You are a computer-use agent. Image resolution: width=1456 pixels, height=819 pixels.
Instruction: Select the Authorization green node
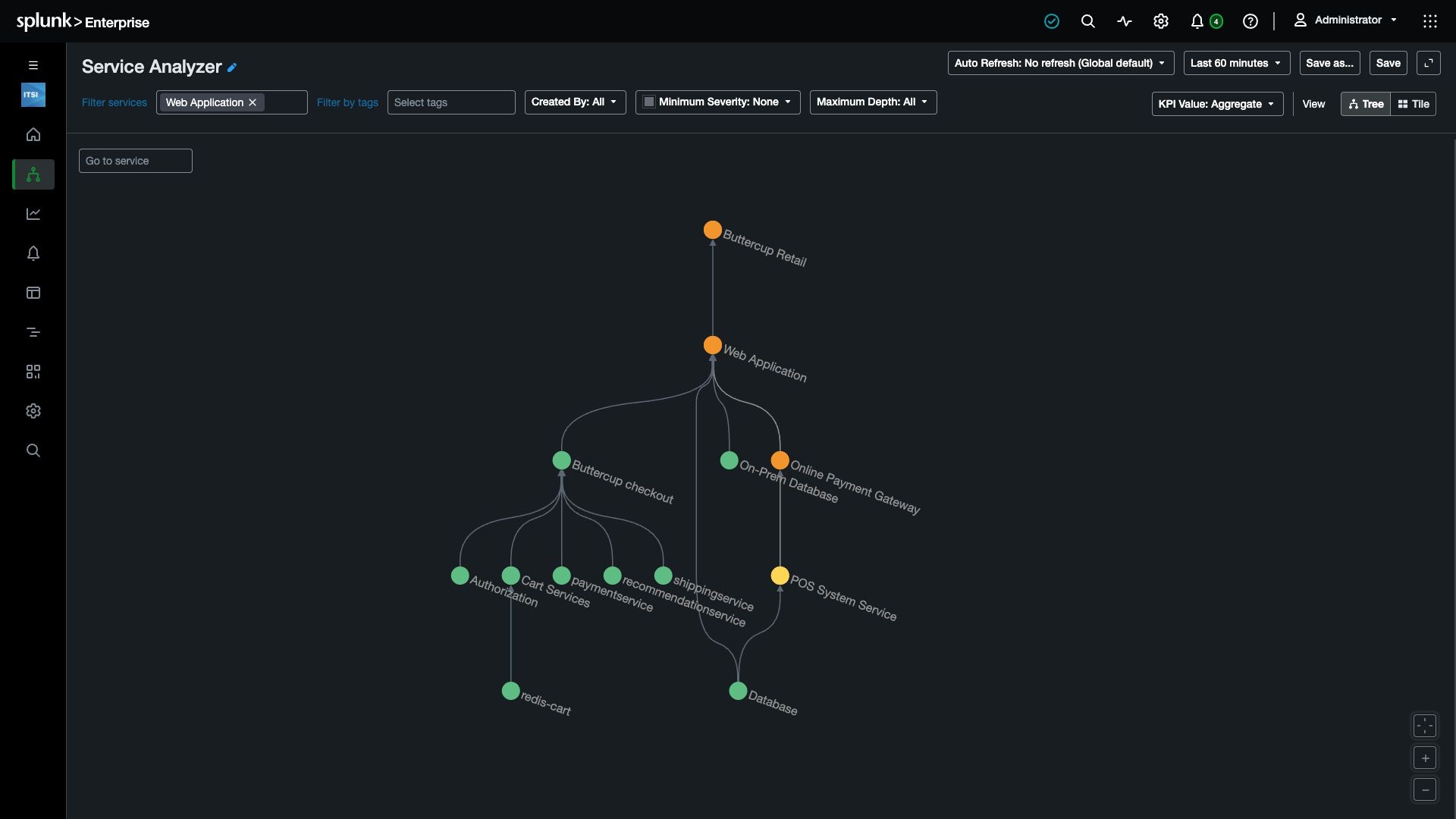pyautogui.click(x=460, y=576)
